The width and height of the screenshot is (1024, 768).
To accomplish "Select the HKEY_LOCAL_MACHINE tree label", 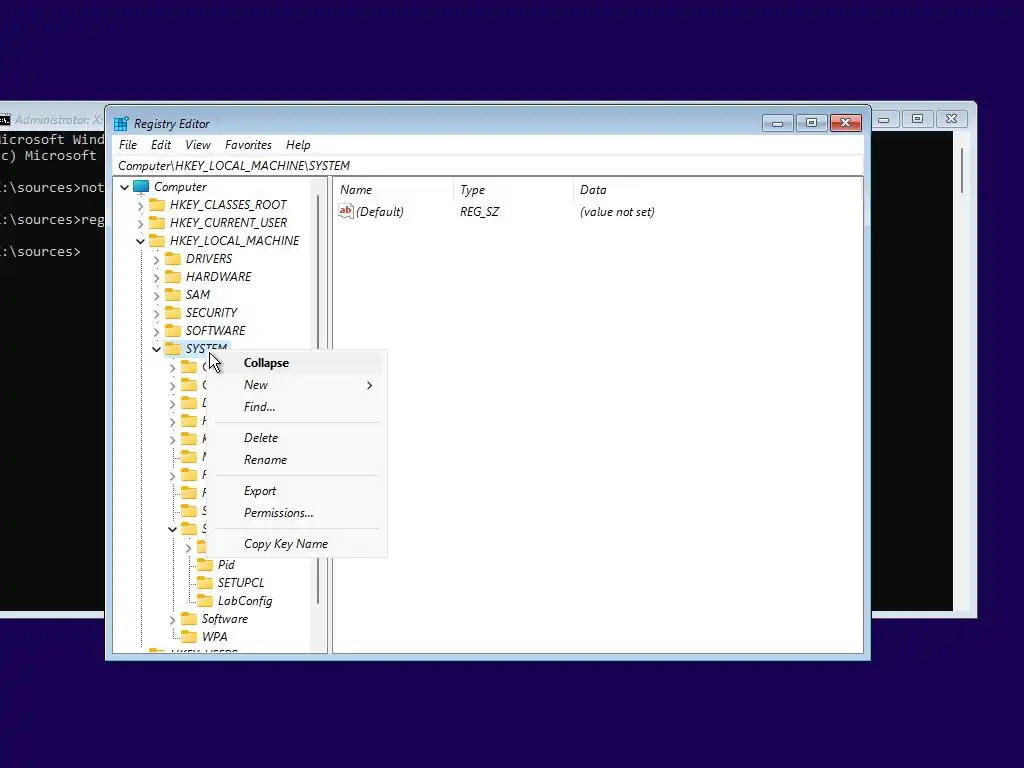I will coord(234,241).
